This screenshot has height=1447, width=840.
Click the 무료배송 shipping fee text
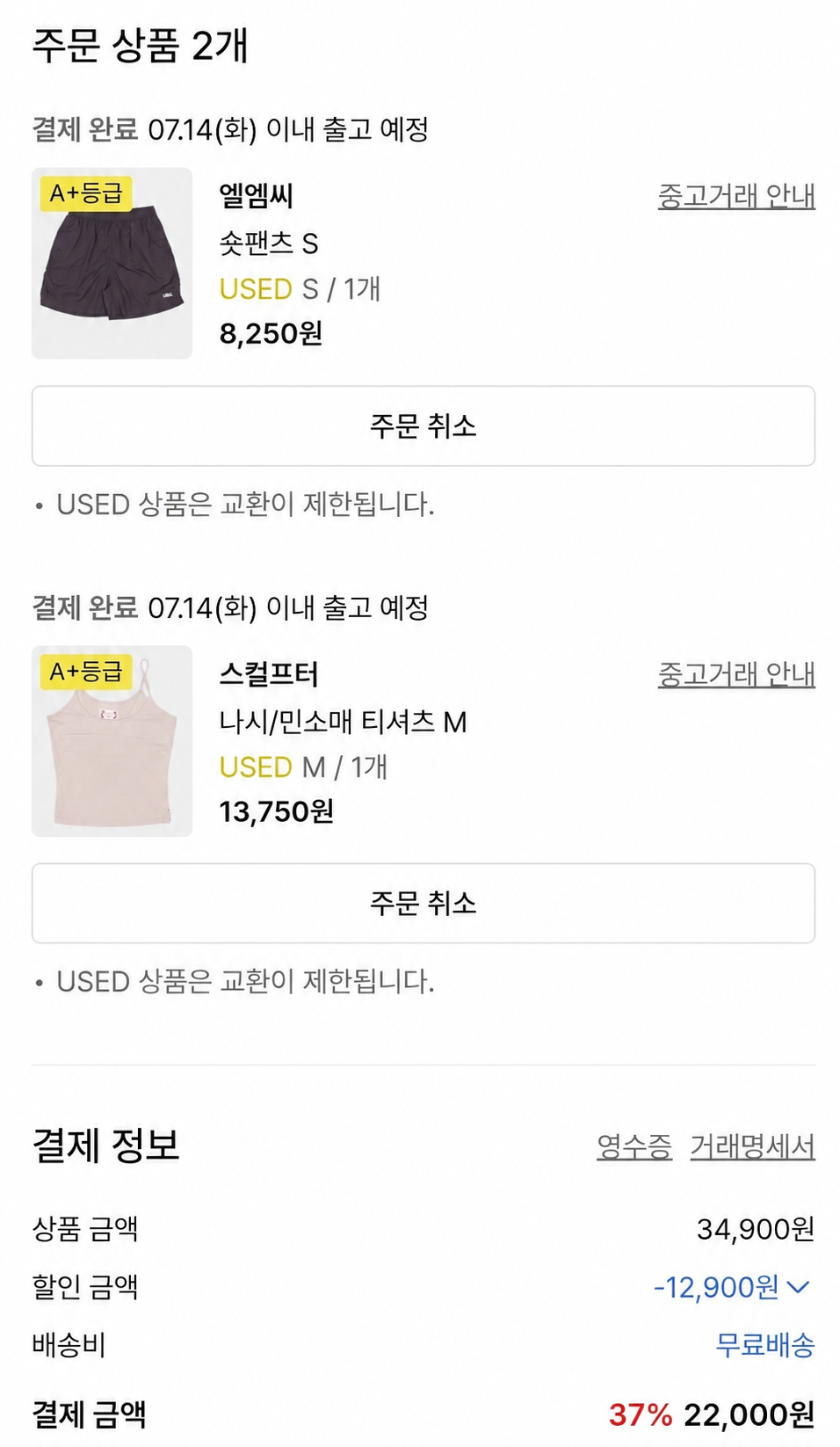pos(765,1344)
